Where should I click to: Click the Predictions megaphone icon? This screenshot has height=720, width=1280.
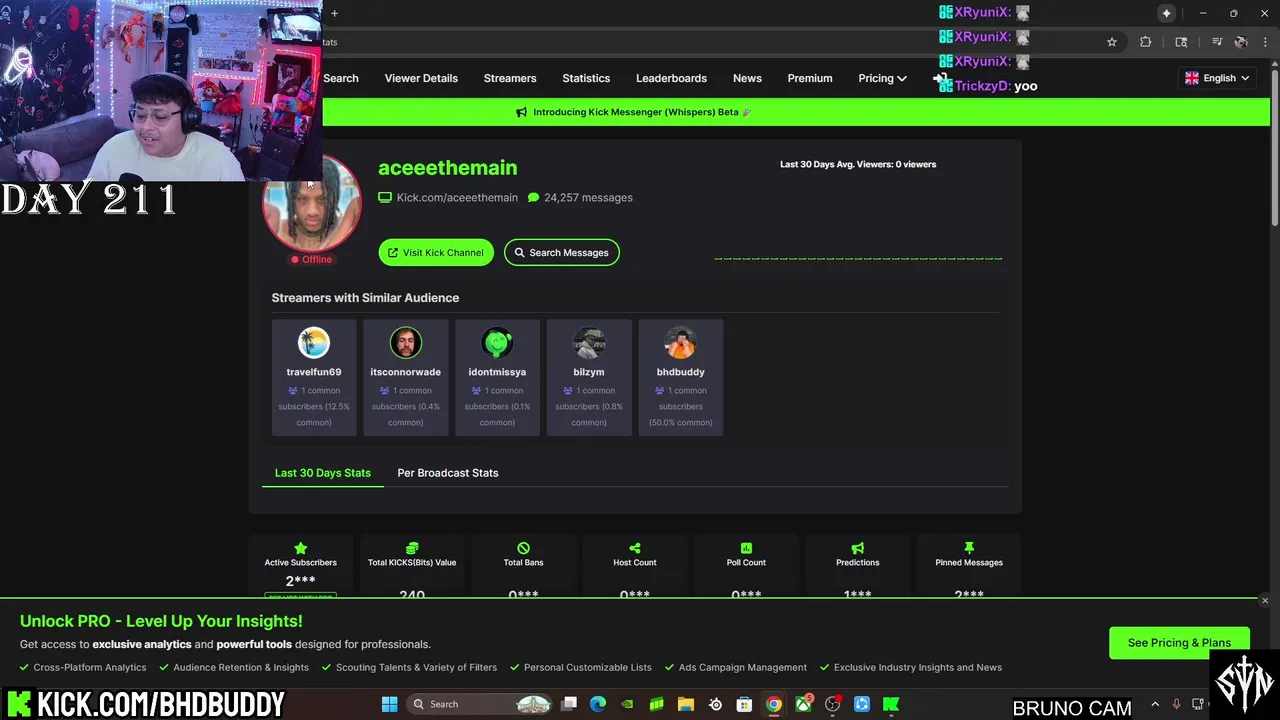(x=858, y=548)
